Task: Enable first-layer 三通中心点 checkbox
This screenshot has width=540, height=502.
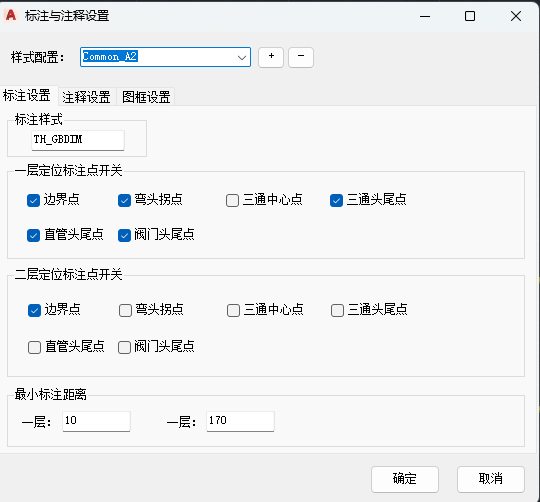Action: click(232, 200)
